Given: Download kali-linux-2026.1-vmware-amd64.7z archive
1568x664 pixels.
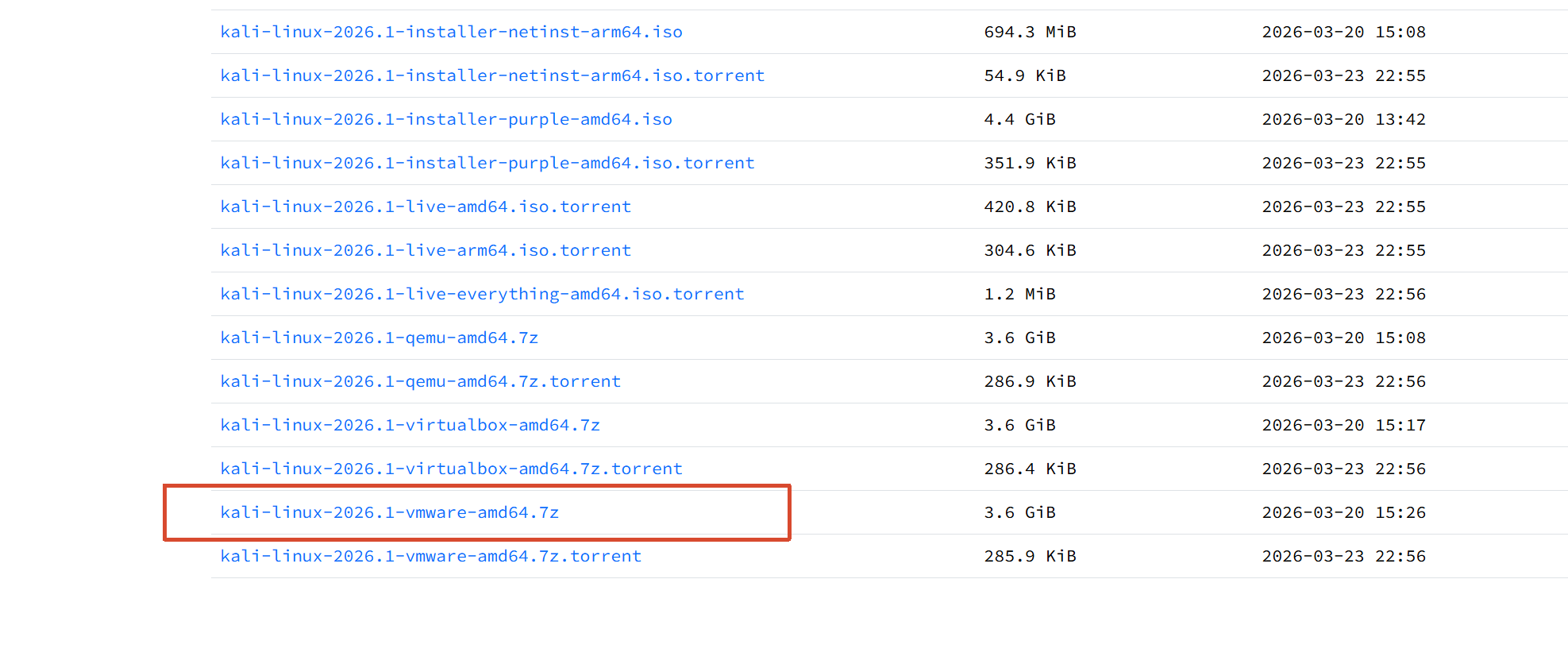Looking at the screenshot, I should pyautogui.click(x=390, y=512).
